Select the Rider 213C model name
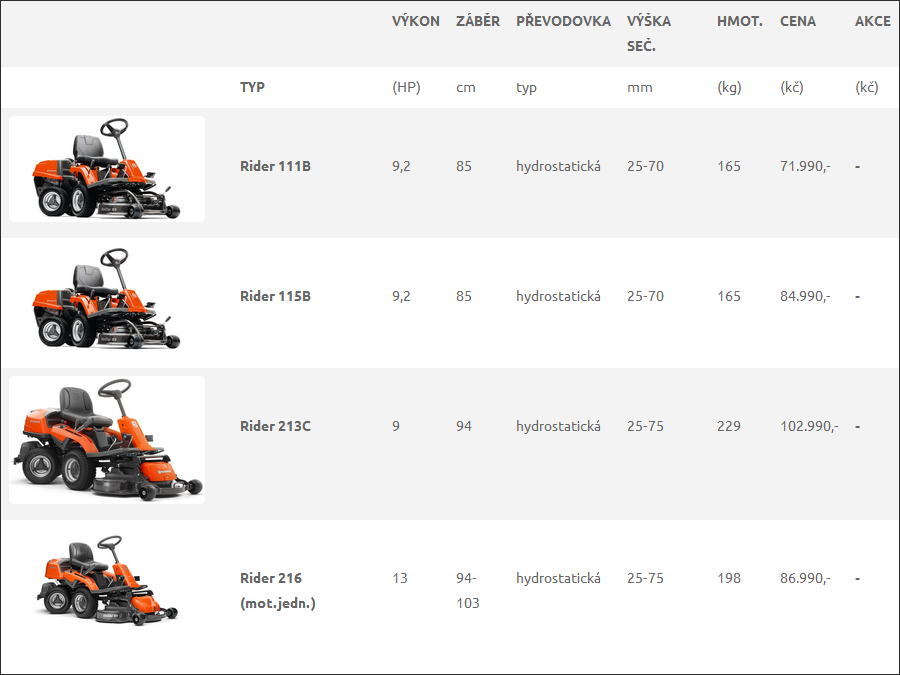This screenshot has width=900, height=675. pyautogui.click(x=275, y=426)
